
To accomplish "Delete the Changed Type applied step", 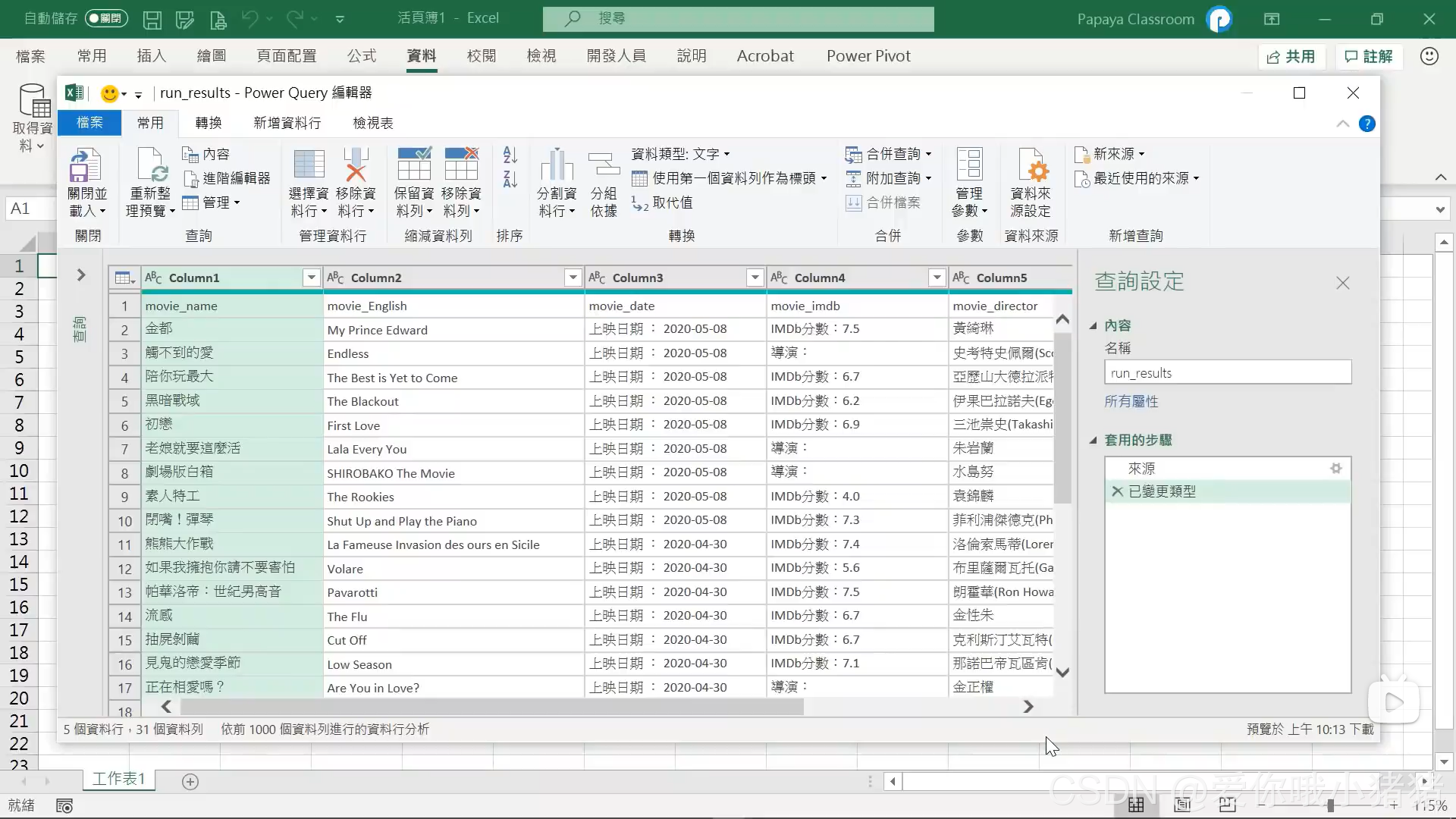I will tap(1117, 491).
